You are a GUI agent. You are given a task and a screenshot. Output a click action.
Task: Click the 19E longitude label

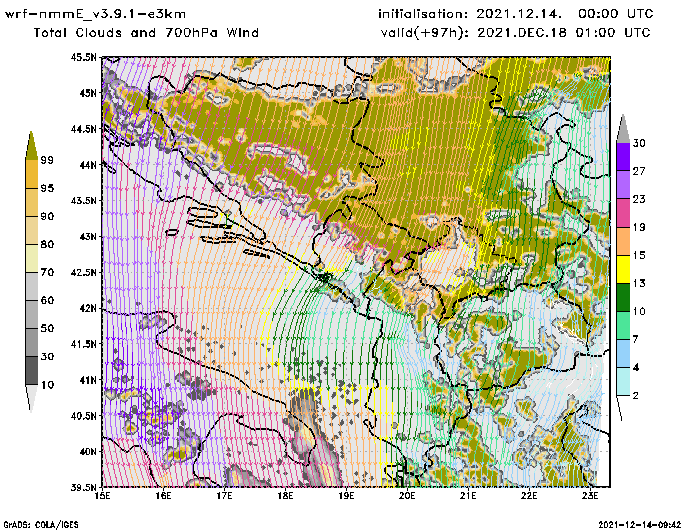(346, 496)
